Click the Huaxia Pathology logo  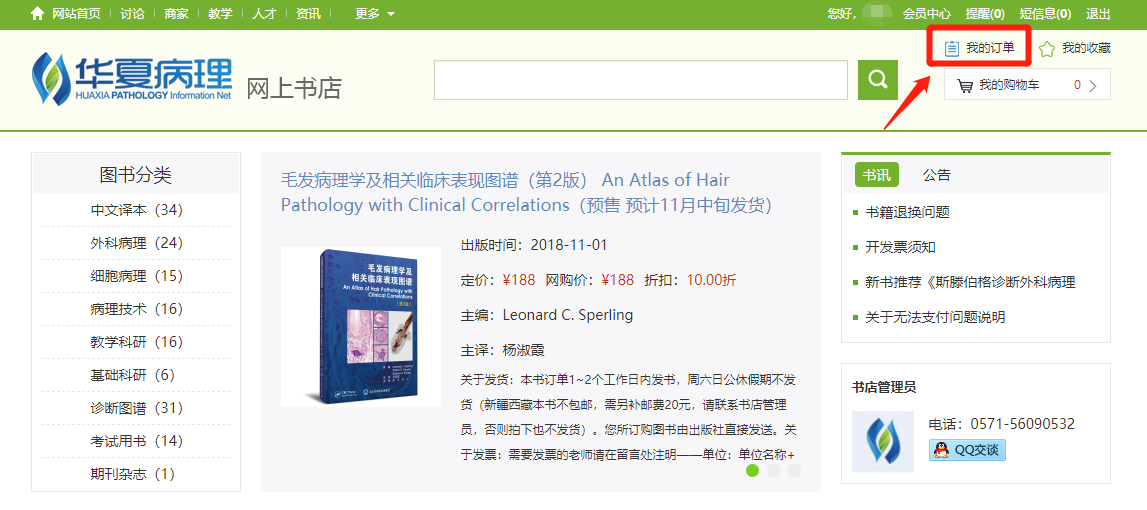[x=132, y=77]
